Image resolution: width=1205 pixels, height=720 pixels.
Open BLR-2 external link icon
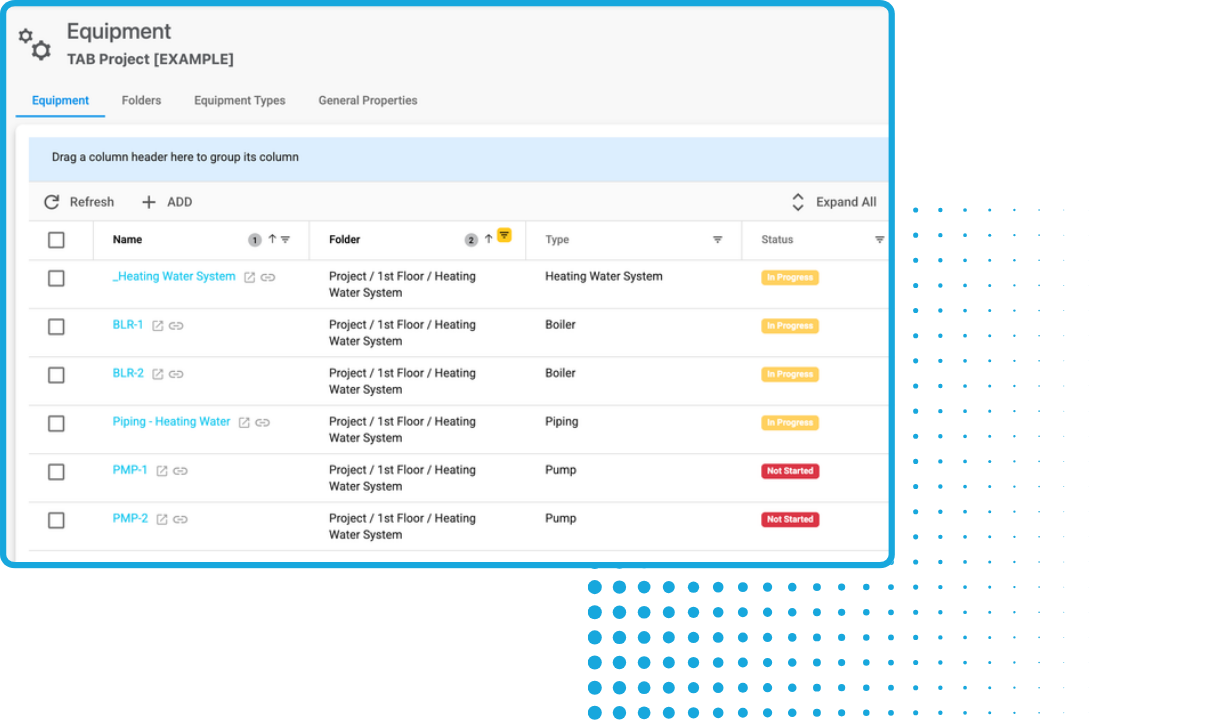point(158,374)
